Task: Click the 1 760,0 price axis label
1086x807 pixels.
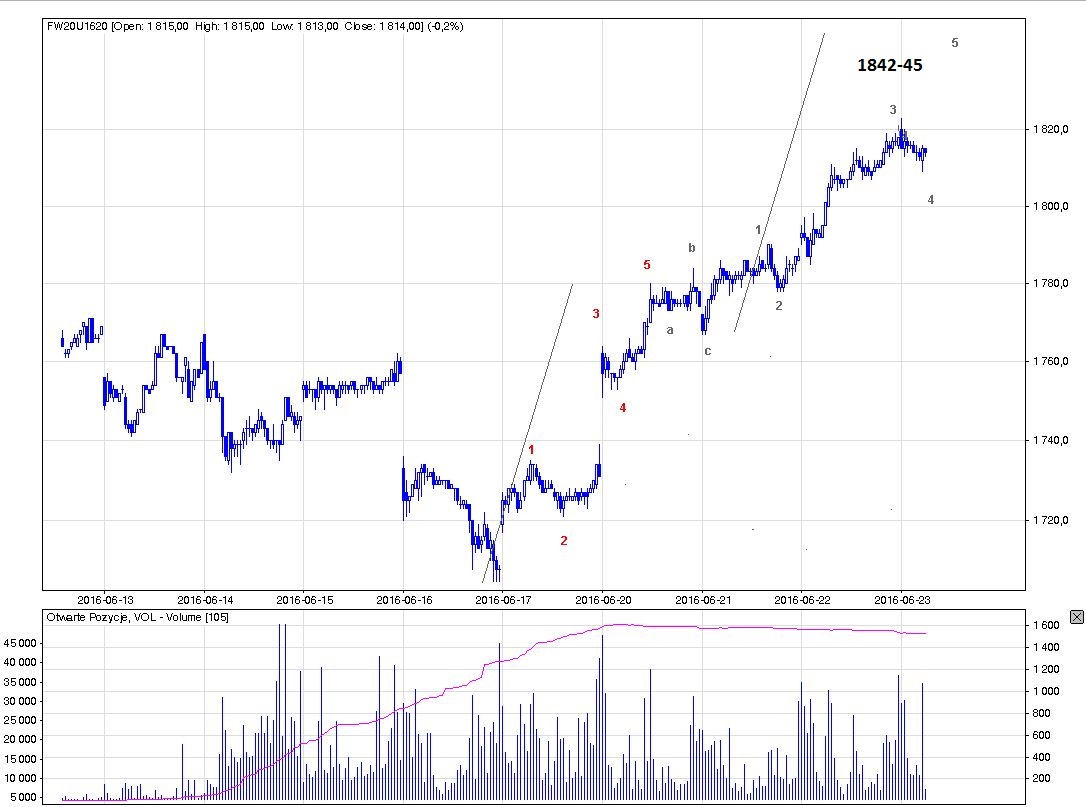Action: (1051, 361)
